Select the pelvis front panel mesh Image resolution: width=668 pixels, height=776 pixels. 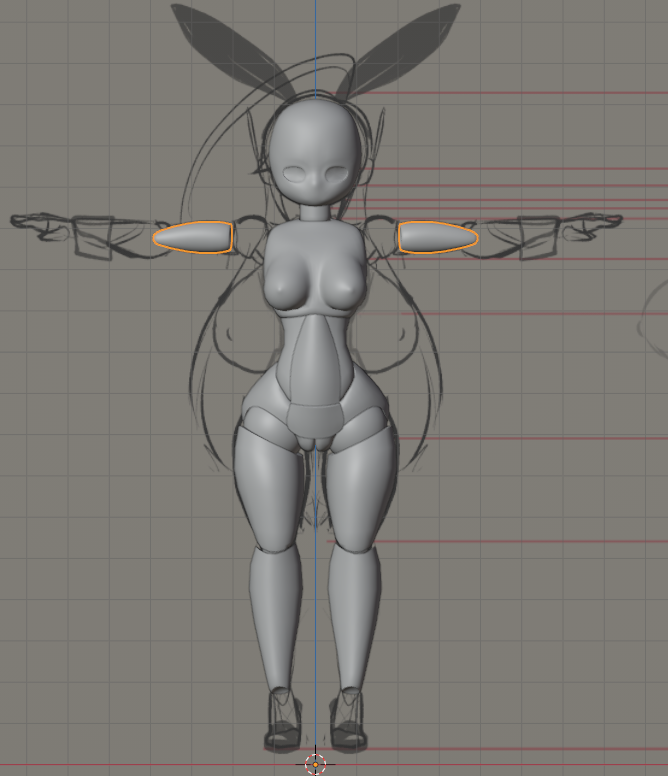point(315,421)
